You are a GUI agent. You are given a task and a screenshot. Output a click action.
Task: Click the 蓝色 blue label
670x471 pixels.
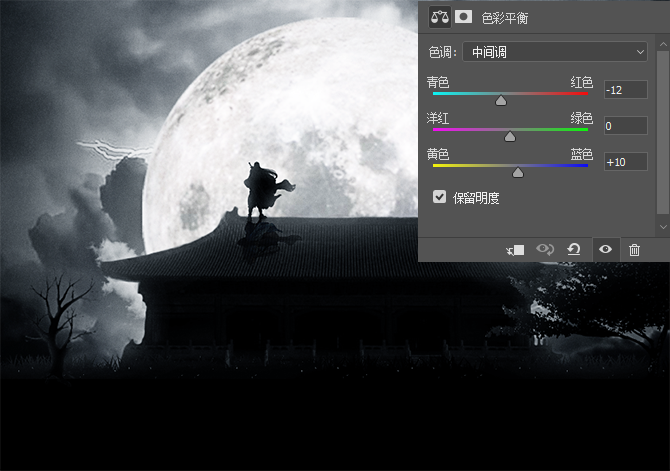[x=582, y=154]
